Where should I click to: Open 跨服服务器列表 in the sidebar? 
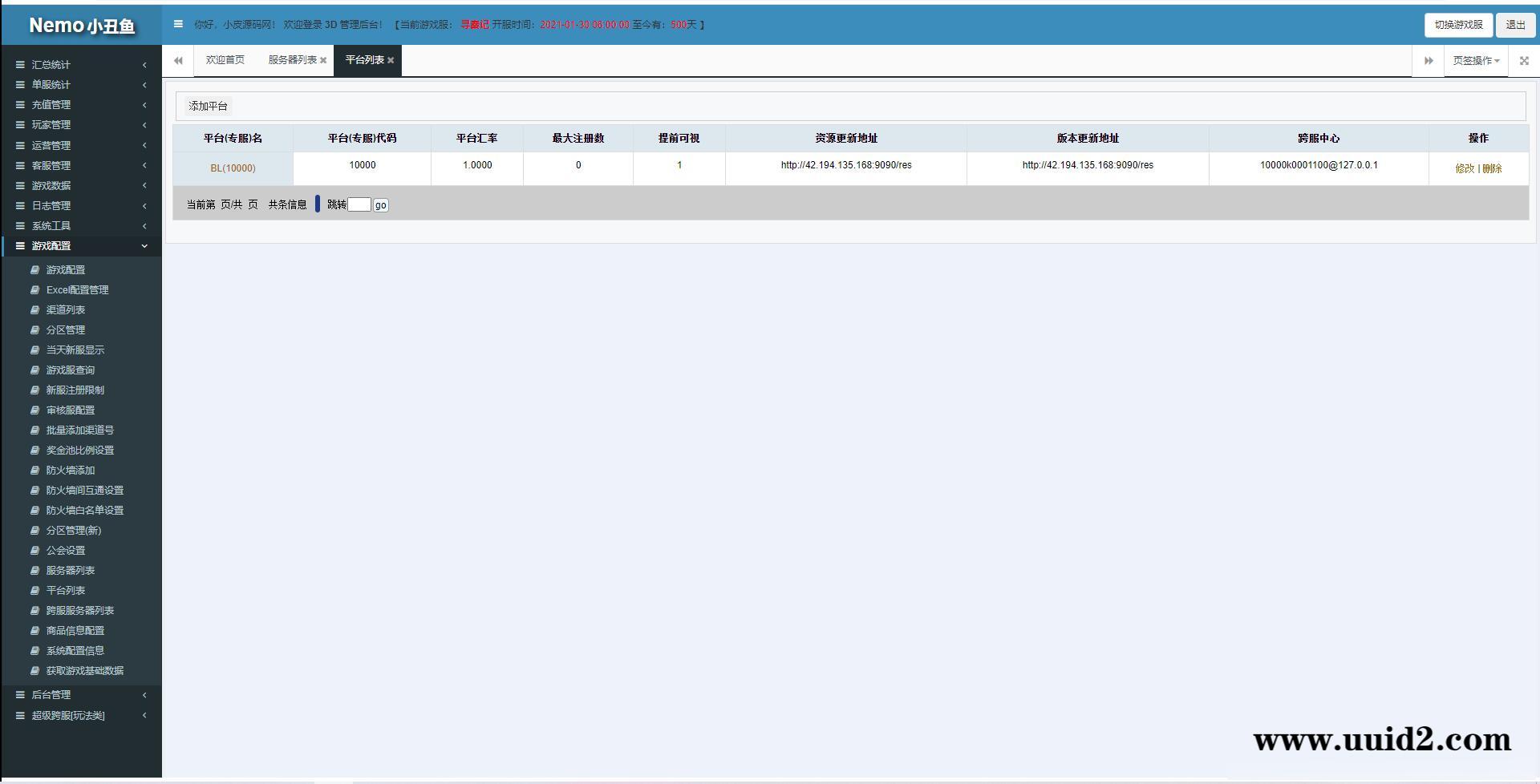(79, 611)
